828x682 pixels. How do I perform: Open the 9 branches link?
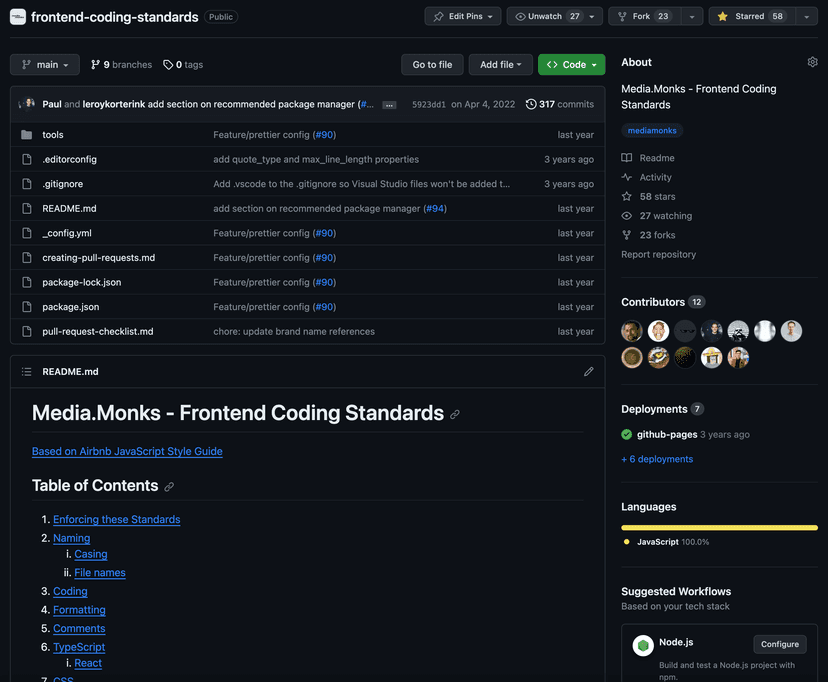pyautogui.click(x=121, y=65)
